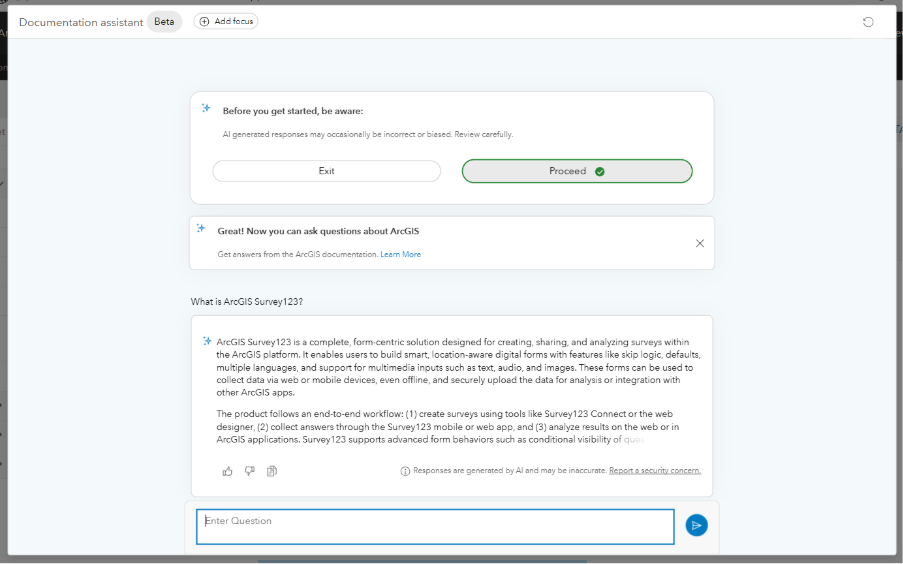This screenshot has height=564, width=903.
Task: Click the info icon beside the AI disclaimer
Action: tap(405, 471)
